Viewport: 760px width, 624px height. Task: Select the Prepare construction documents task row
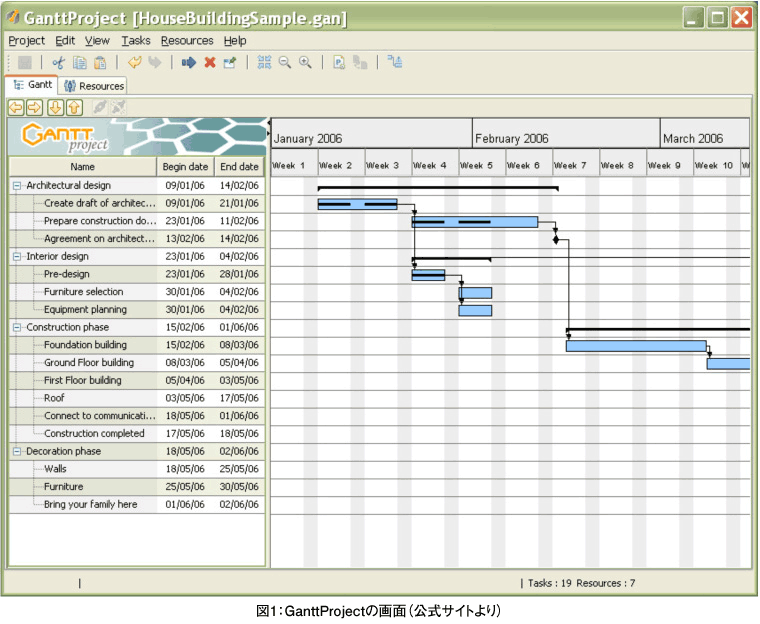click(137, 221)
